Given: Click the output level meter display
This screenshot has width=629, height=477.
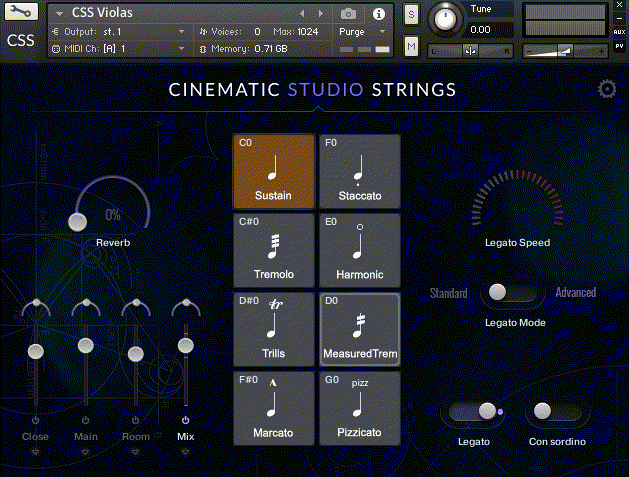Looking at the screenshot, I should coord(565,20).
